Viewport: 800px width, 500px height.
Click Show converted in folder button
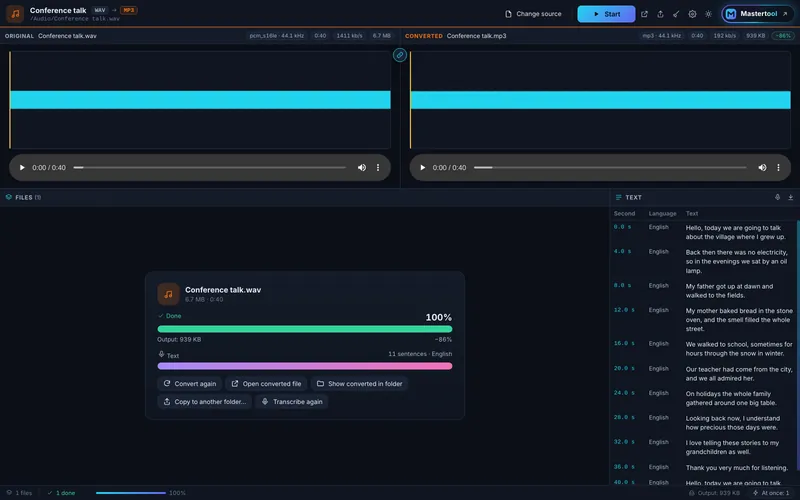pos(360,384)
